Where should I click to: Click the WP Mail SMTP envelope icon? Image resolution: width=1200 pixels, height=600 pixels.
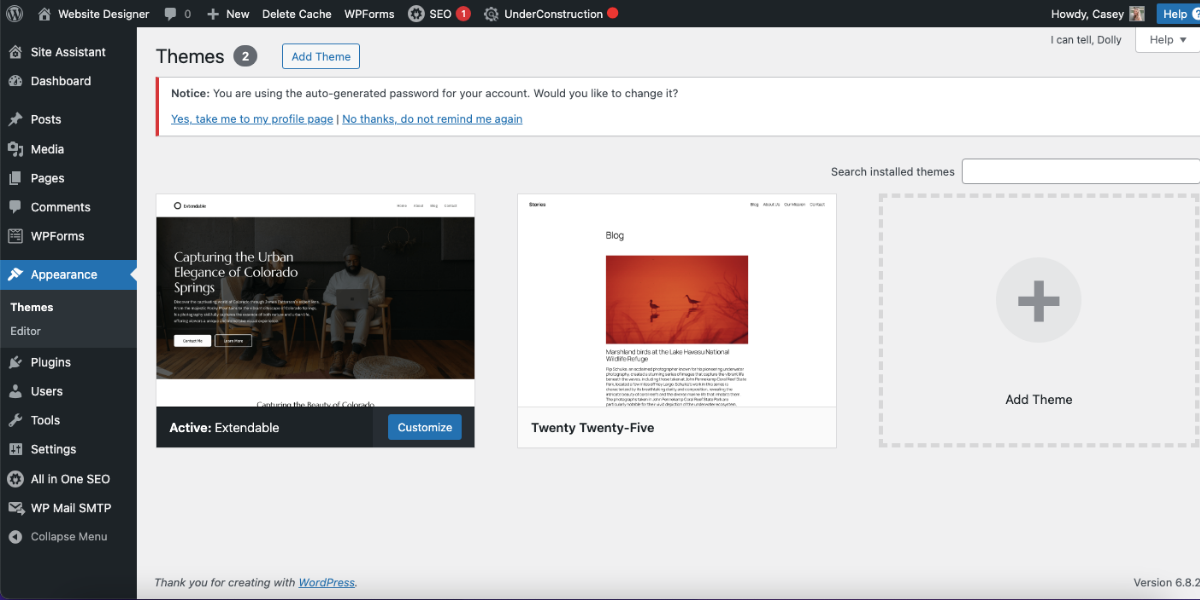coord(15,508)
